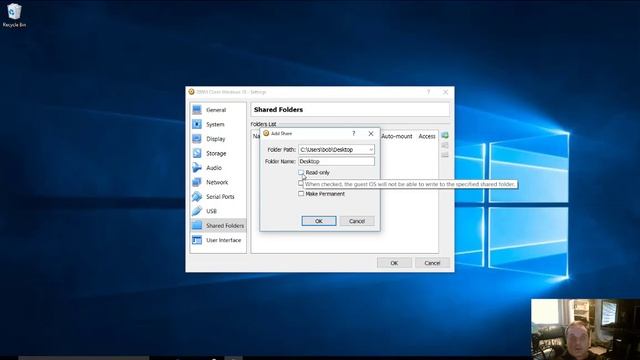Click the Add Share help question mark
The height and width of the screenshot is (360, 640).
coord(353,133)
